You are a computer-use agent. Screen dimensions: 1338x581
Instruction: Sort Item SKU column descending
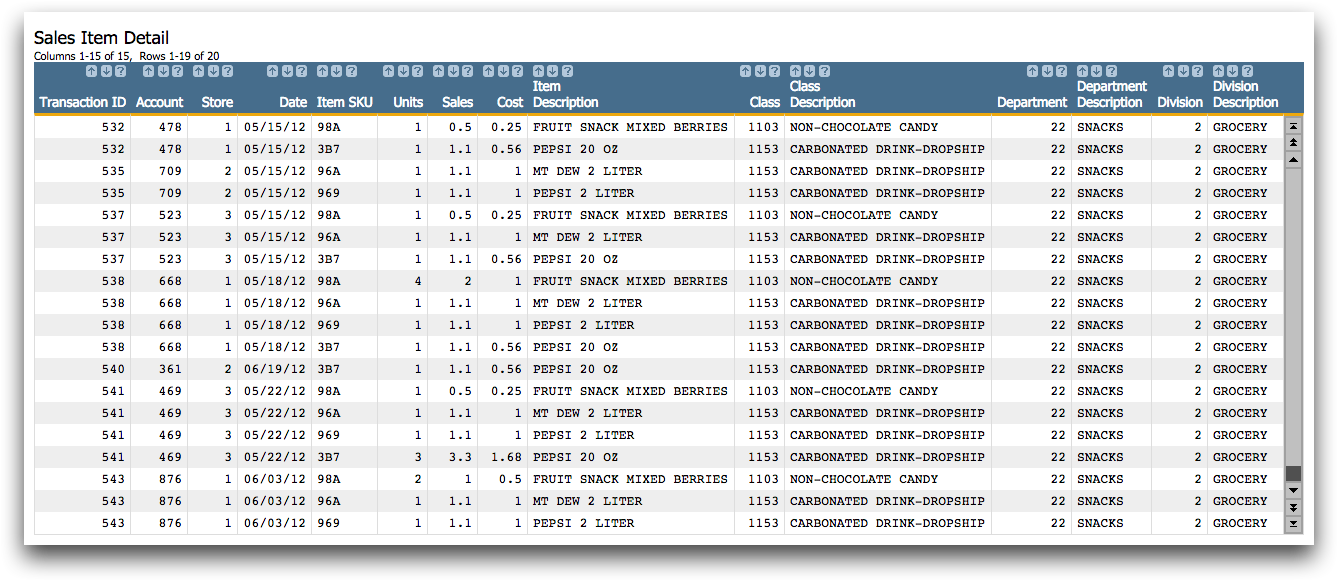tap(337, 71)
